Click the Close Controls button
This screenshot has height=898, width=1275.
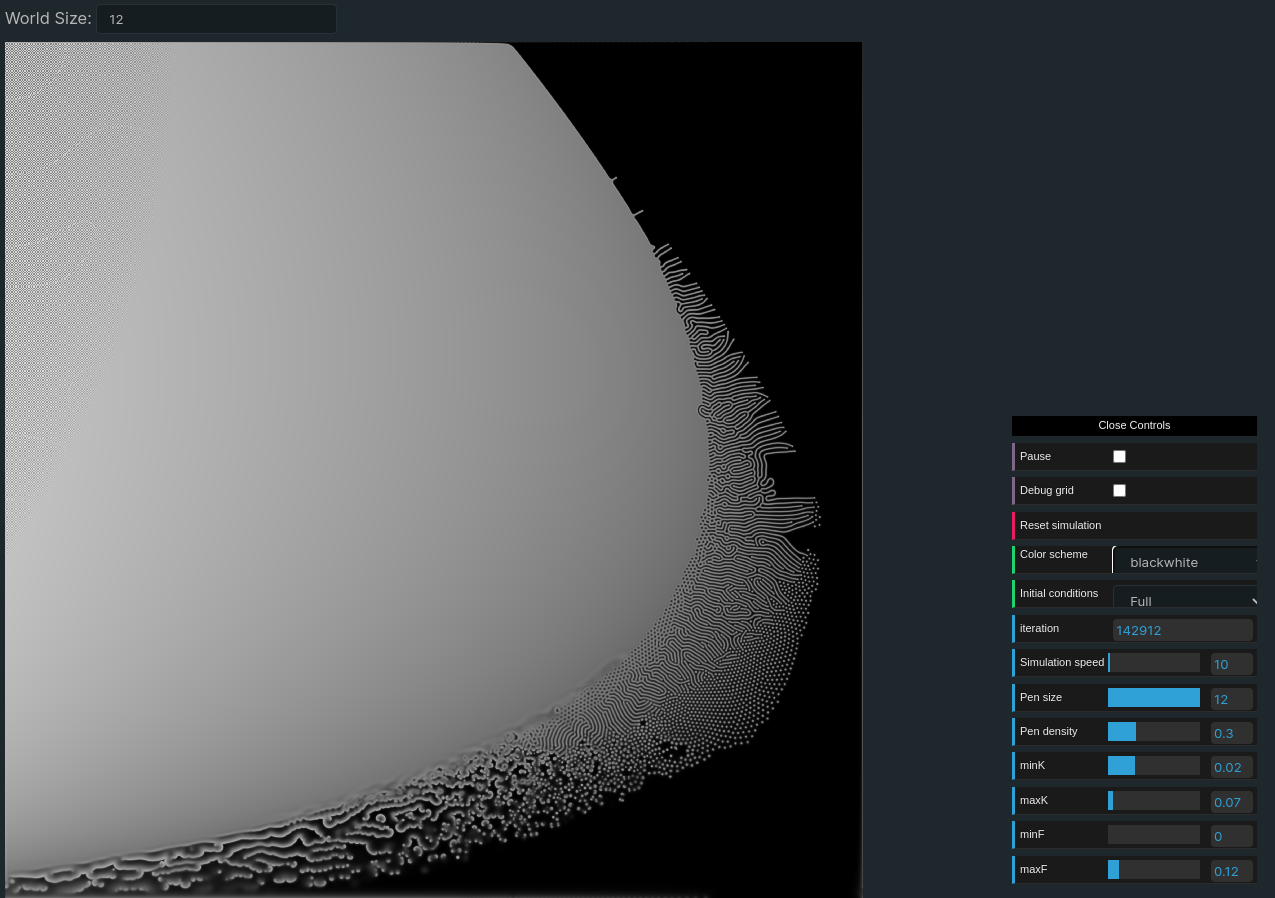(x=1134, y=425)
